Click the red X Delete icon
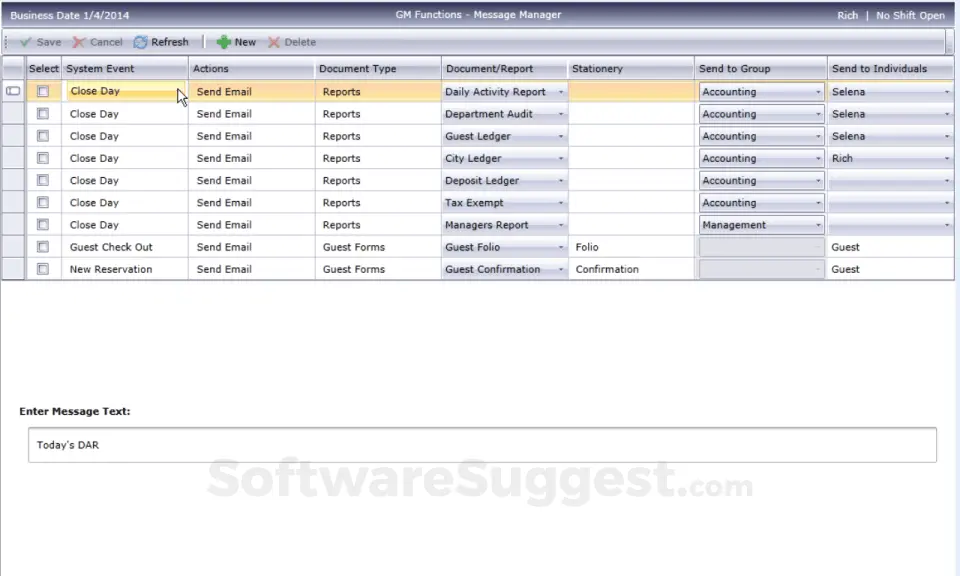960x576 pixels. 274,42
